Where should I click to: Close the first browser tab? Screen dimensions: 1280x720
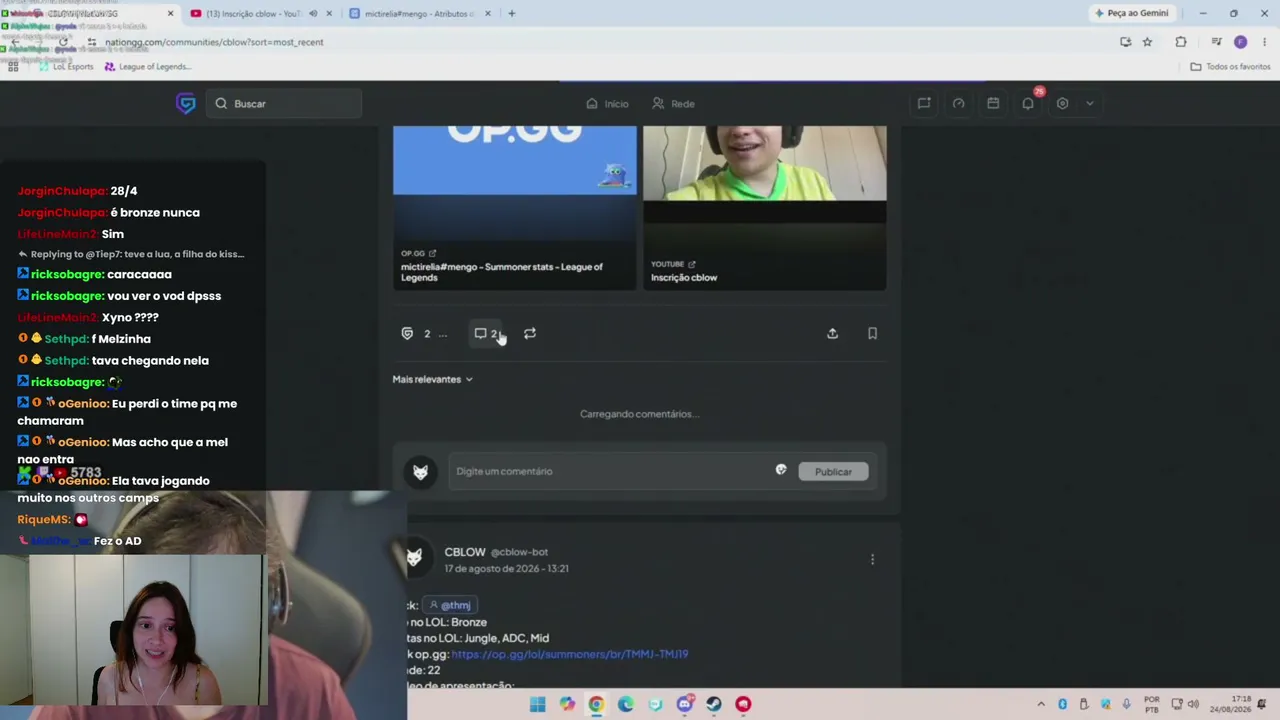point(170,14)
